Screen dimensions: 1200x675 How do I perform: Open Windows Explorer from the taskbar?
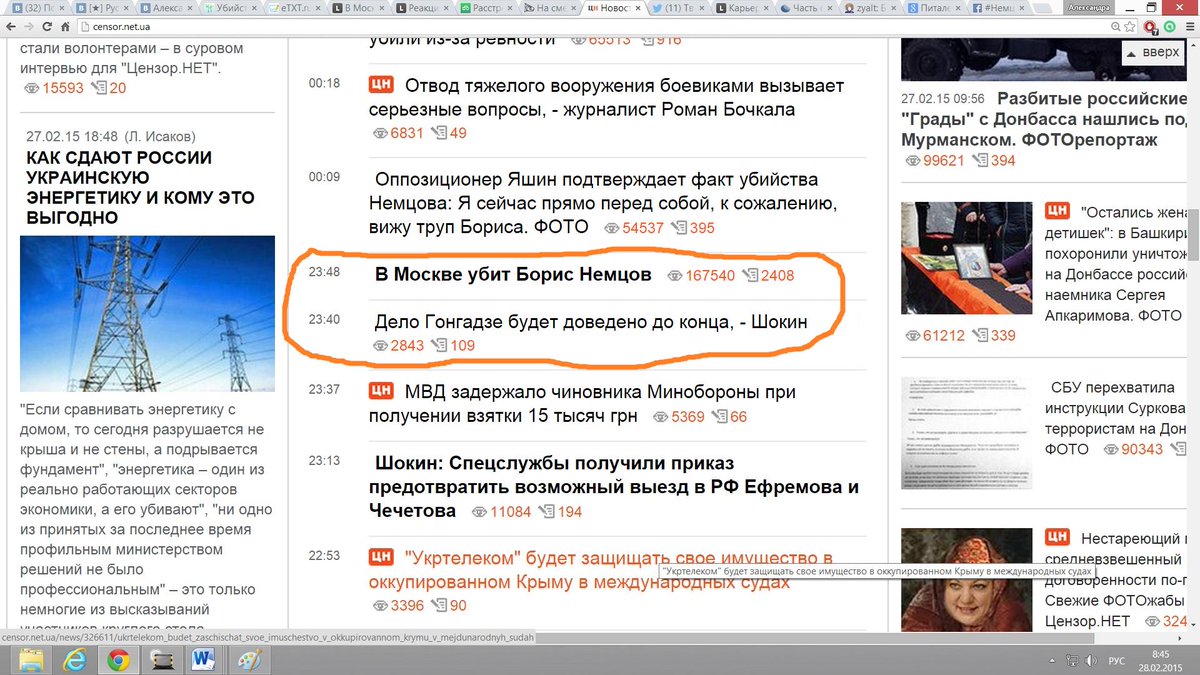coord(31,660)
